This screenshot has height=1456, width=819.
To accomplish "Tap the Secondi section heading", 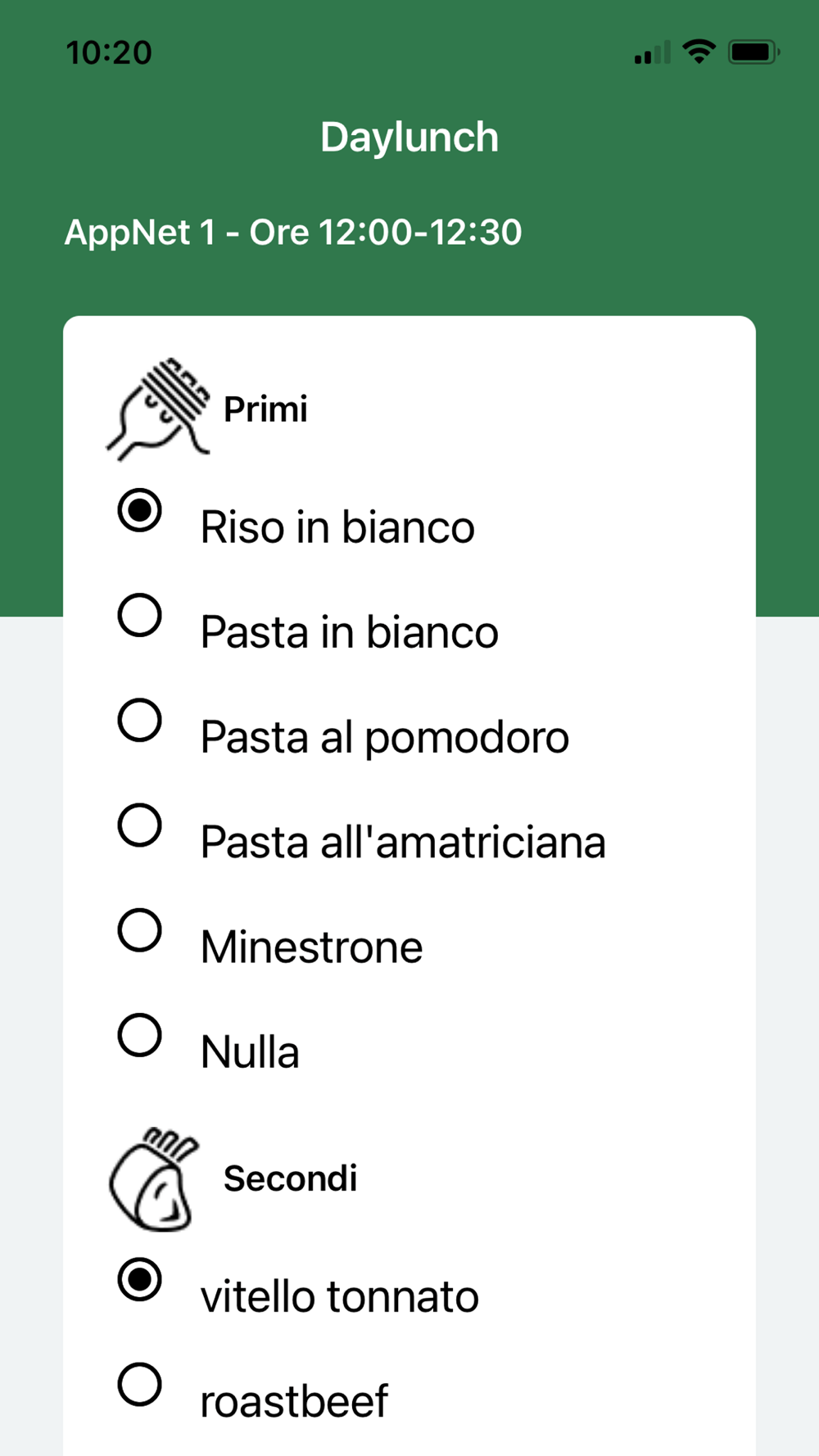I will [x=290, y=1178].
